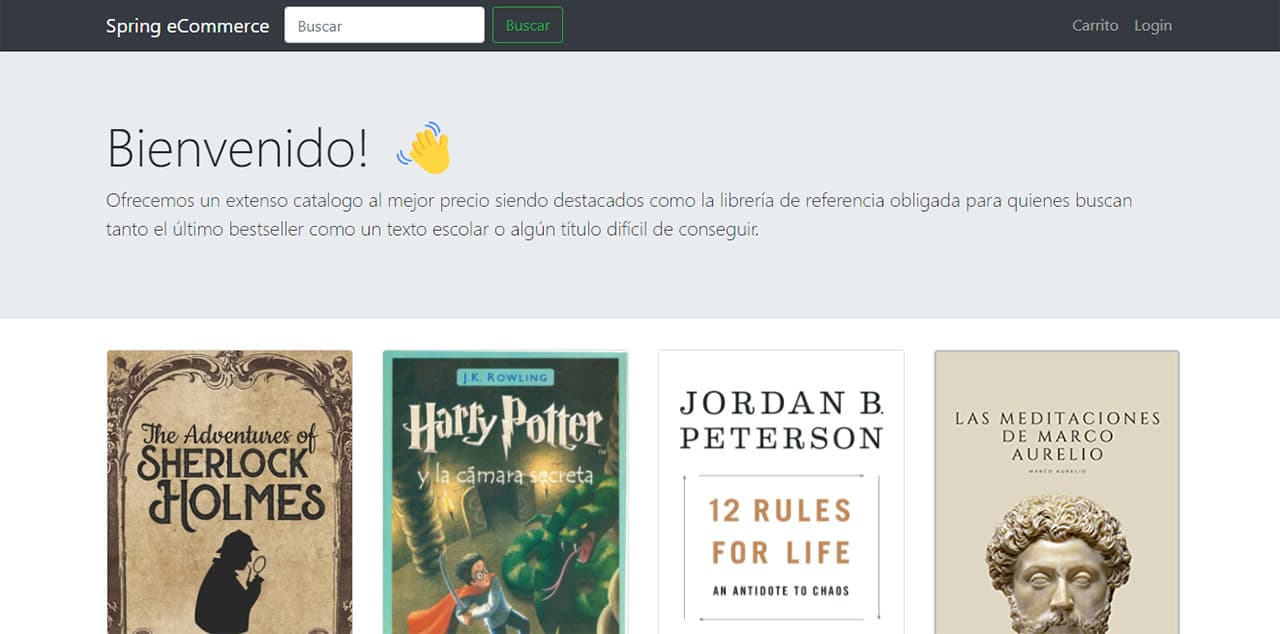The width and height of the screenshot is (1280, 634).
Task: Click the Harry Potter title logo
Action: coord(503,425)
